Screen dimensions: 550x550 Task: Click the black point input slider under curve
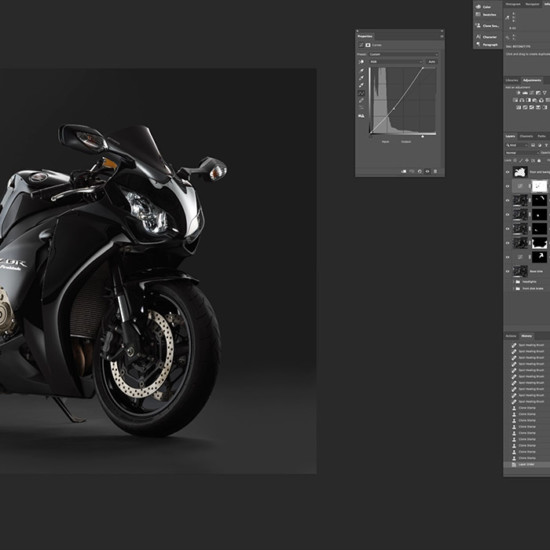point(371,136)
